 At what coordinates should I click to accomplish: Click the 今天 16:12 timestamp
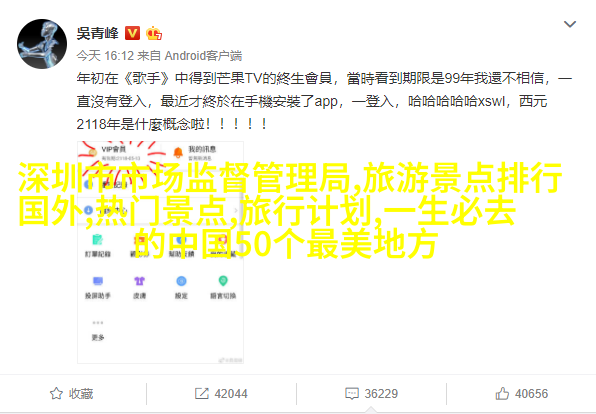[105, 56]
